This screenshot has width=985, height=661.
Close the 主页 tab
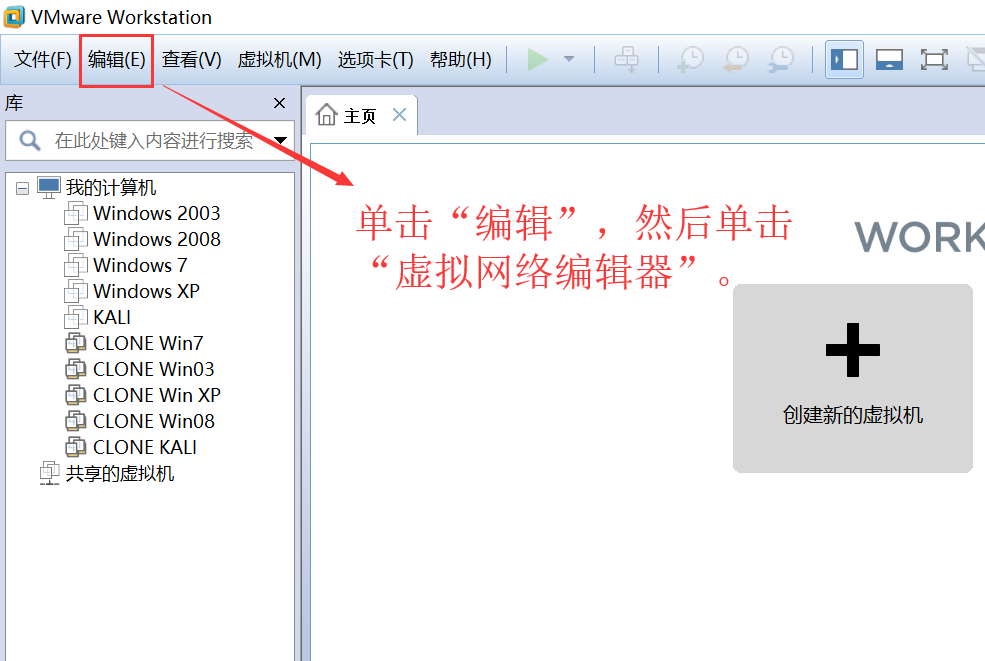tap(400, 115)
